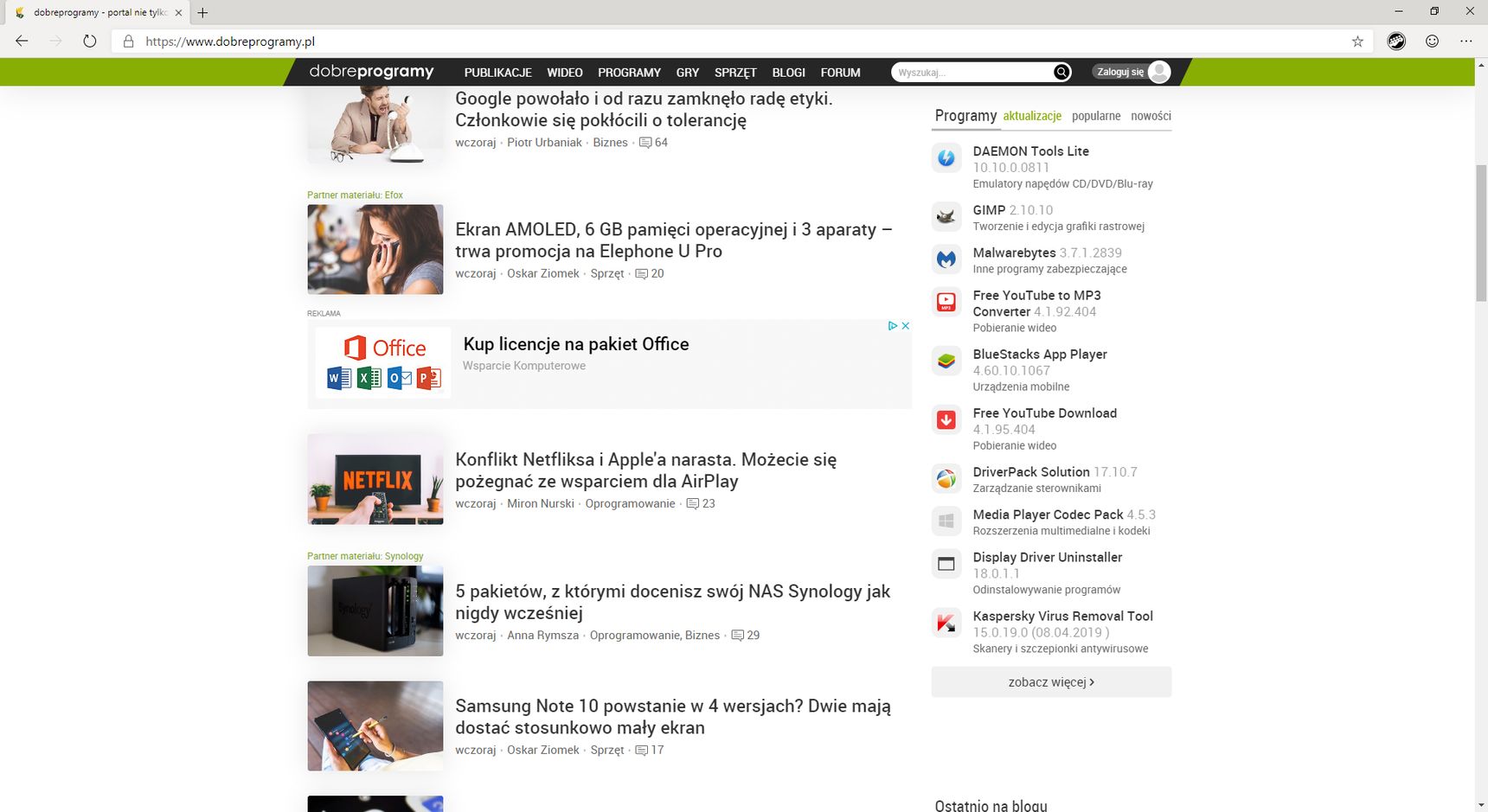The width and height of the screenshot is (1488, 812).
Task: Click the GIMP program icon
Action: point(946,216)
